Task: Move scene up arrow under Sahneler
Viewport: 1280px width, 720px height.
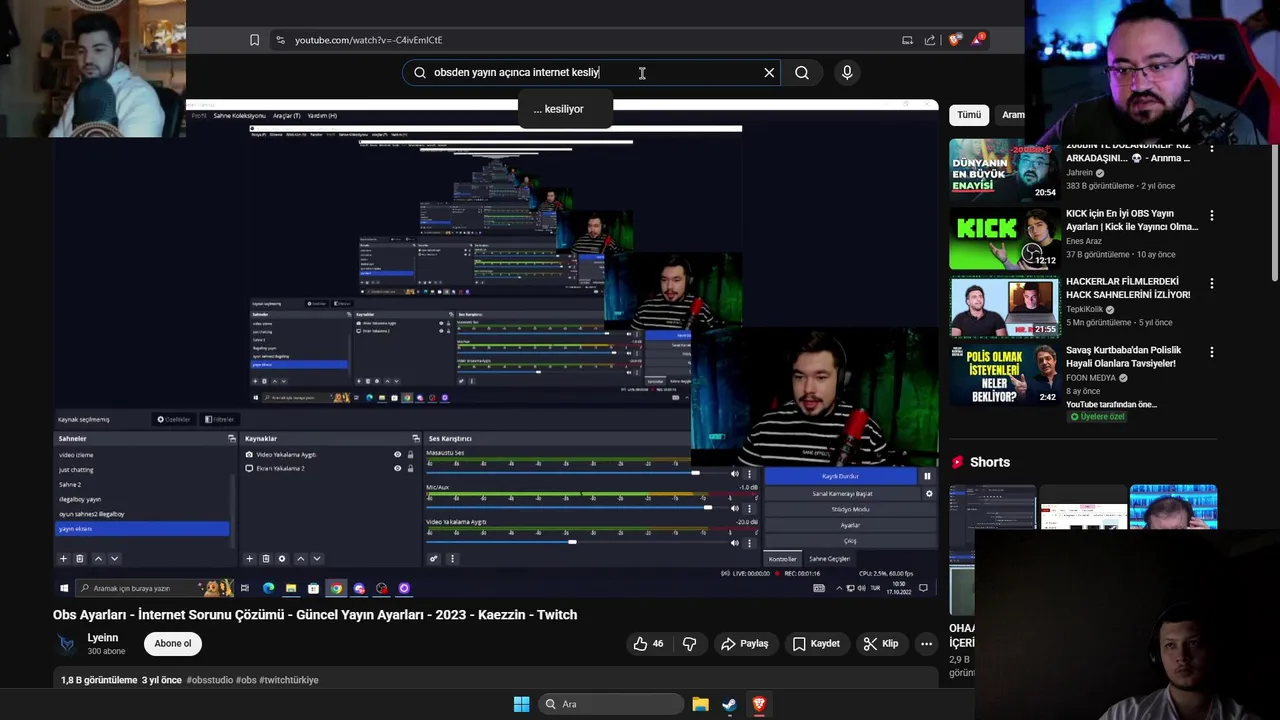Action: point(97,559)
